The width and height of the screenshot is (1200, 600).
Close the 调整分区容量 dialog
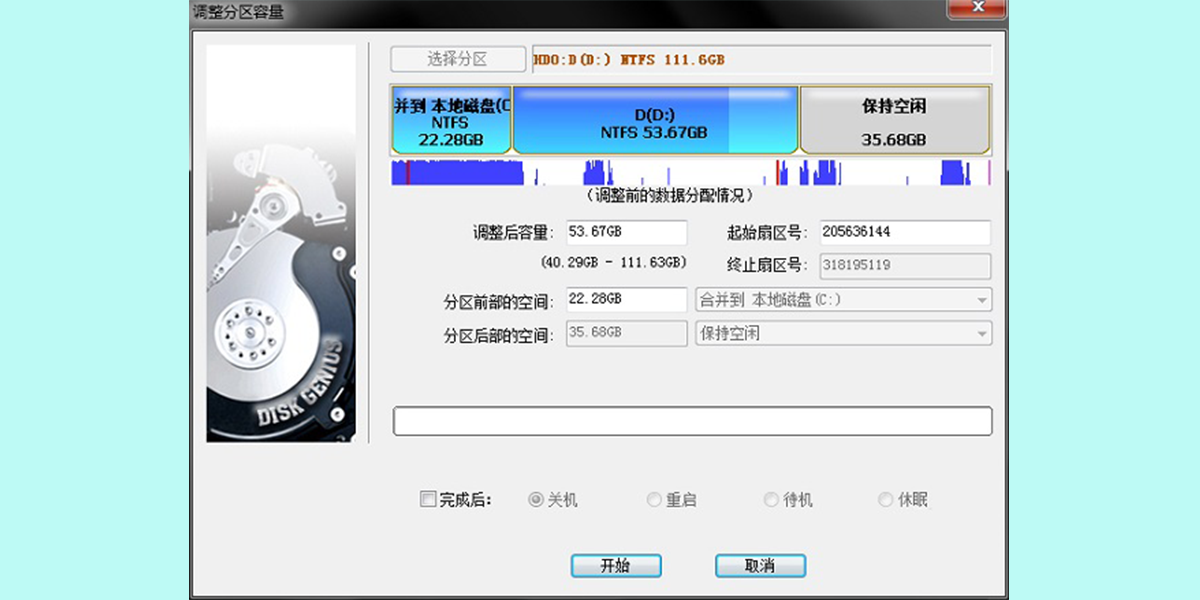click(x=977, y=8)
